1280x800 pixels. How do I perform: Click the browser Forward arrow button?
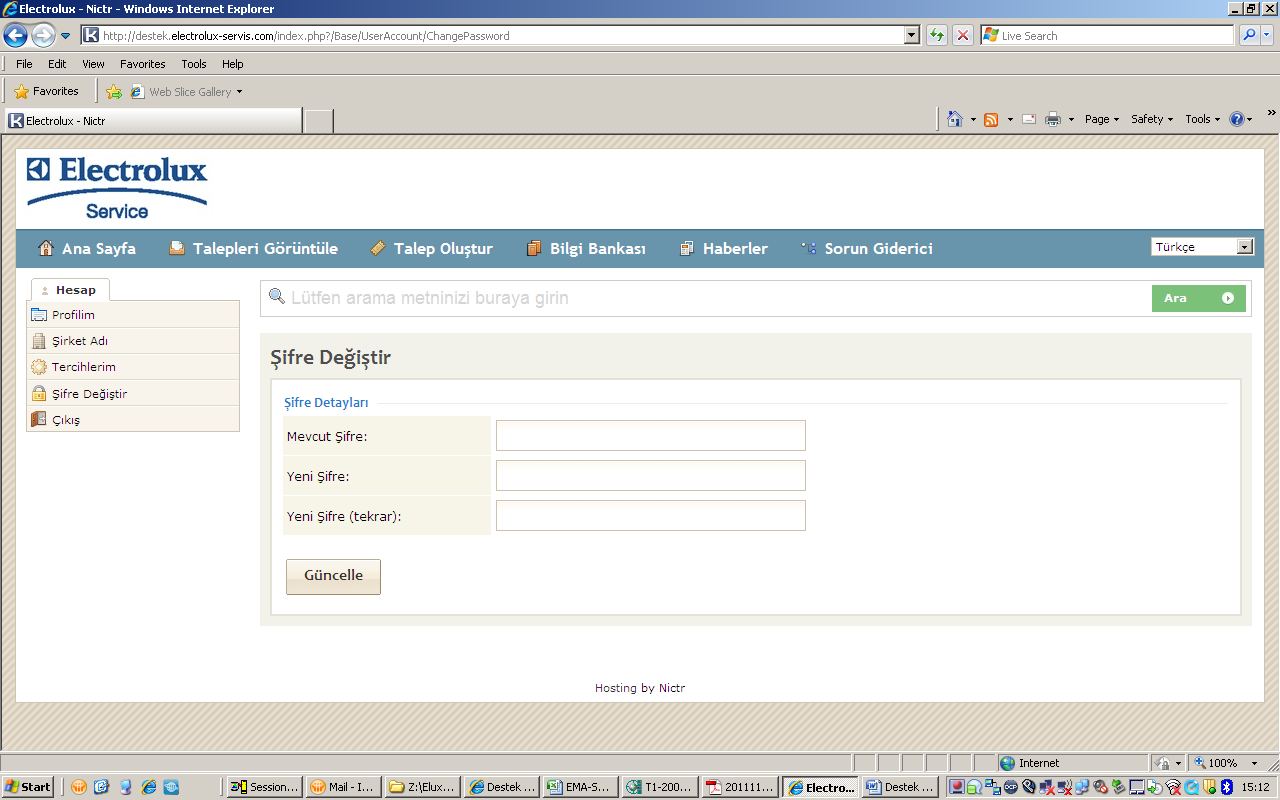point(43,36)
